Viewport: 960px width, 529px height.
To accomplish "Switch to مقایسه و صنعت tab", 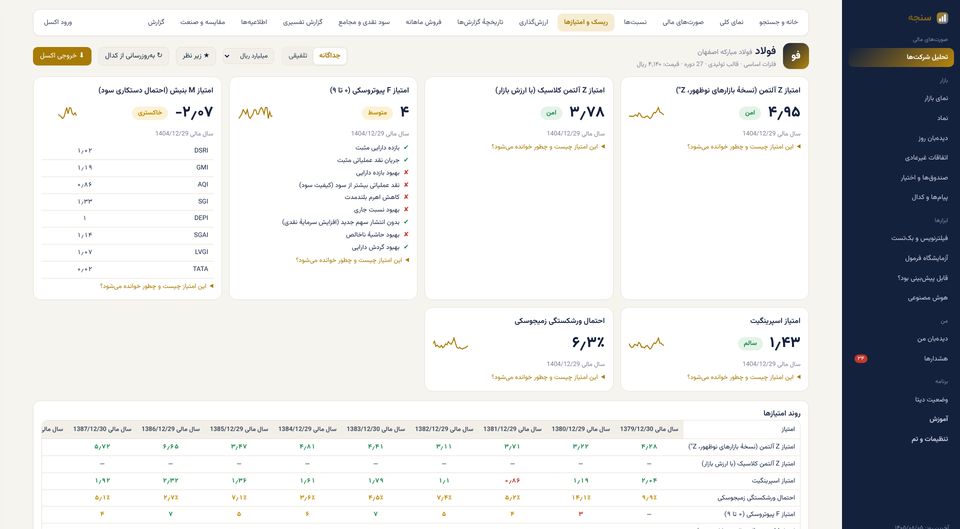I will point(202,22).
